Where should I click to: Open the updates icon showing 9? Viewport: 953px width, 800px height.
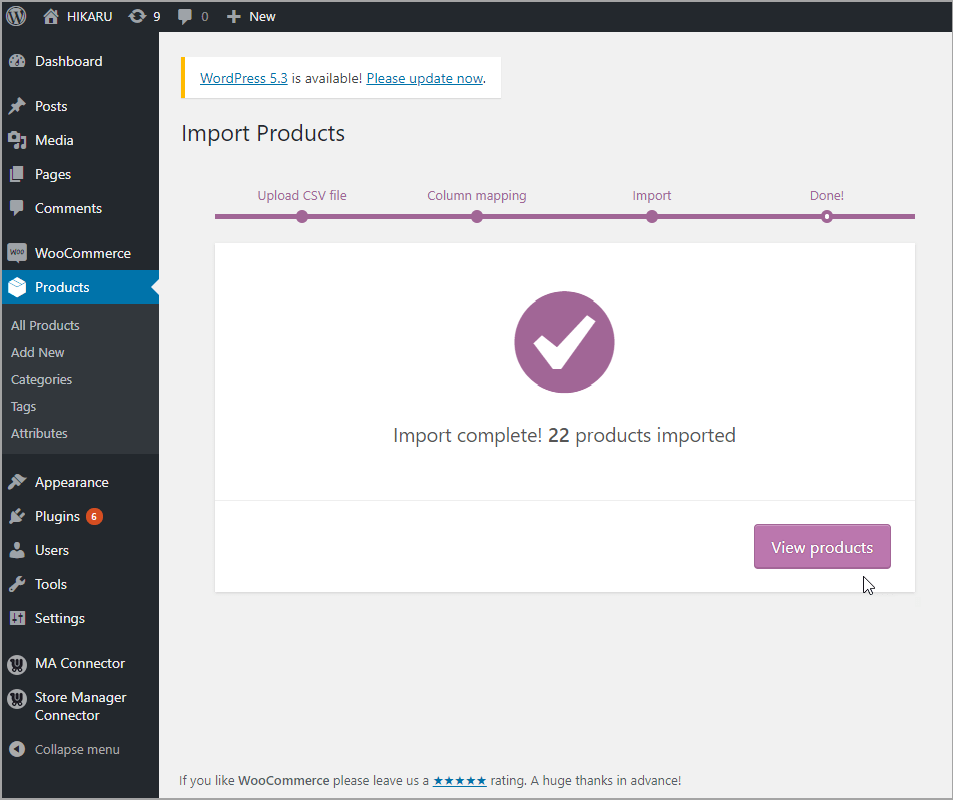click(137, 16)
